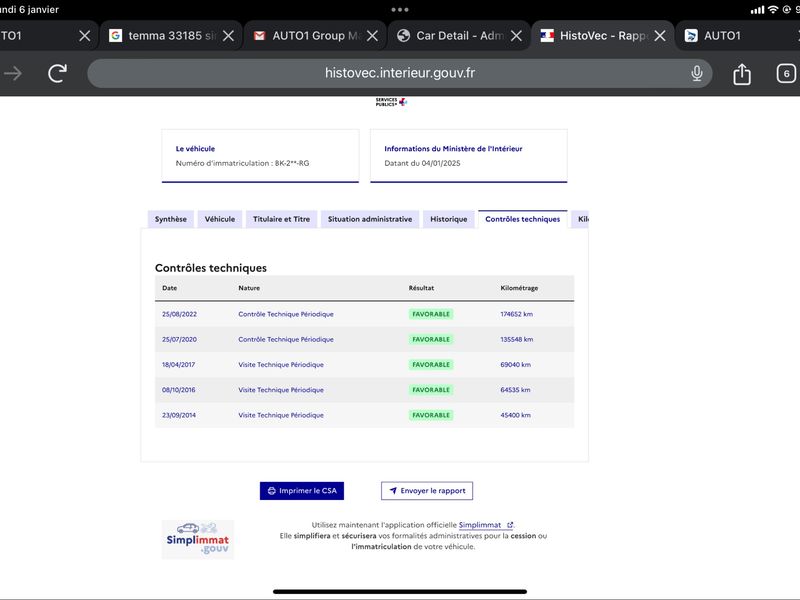The height and width of the screenshot is (600, 800).
Task: Click the Services Publics+ logo
Action: [x=391, y=102]
